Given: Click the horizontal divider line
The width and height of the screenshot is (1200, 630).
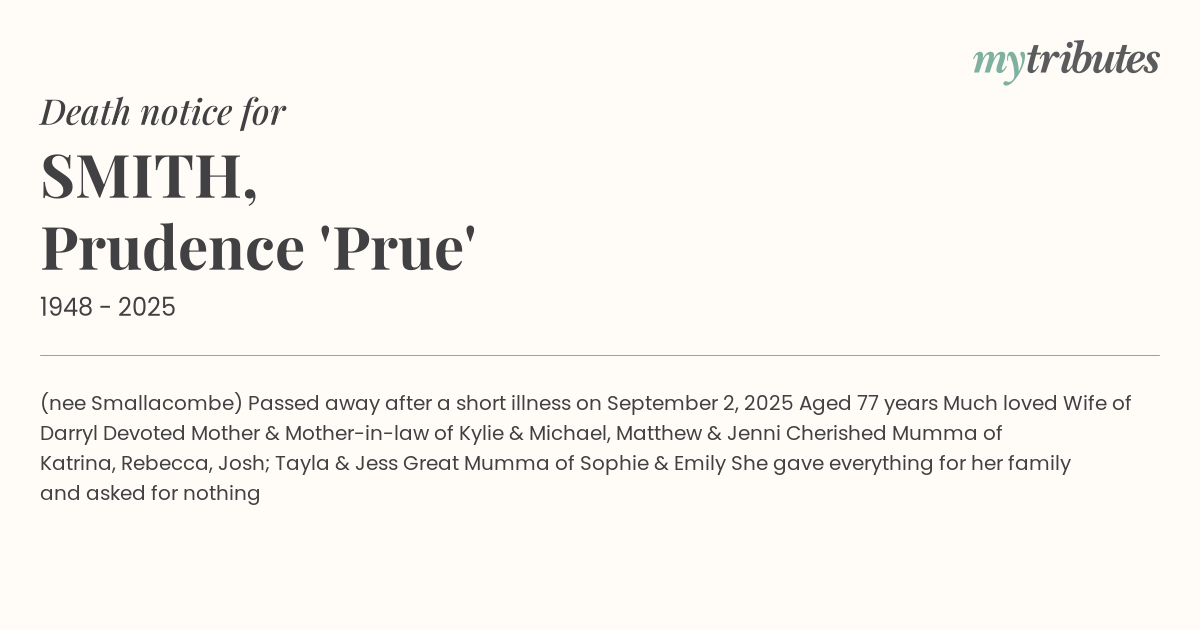Looking at the screenshot, I should point(600,355).
